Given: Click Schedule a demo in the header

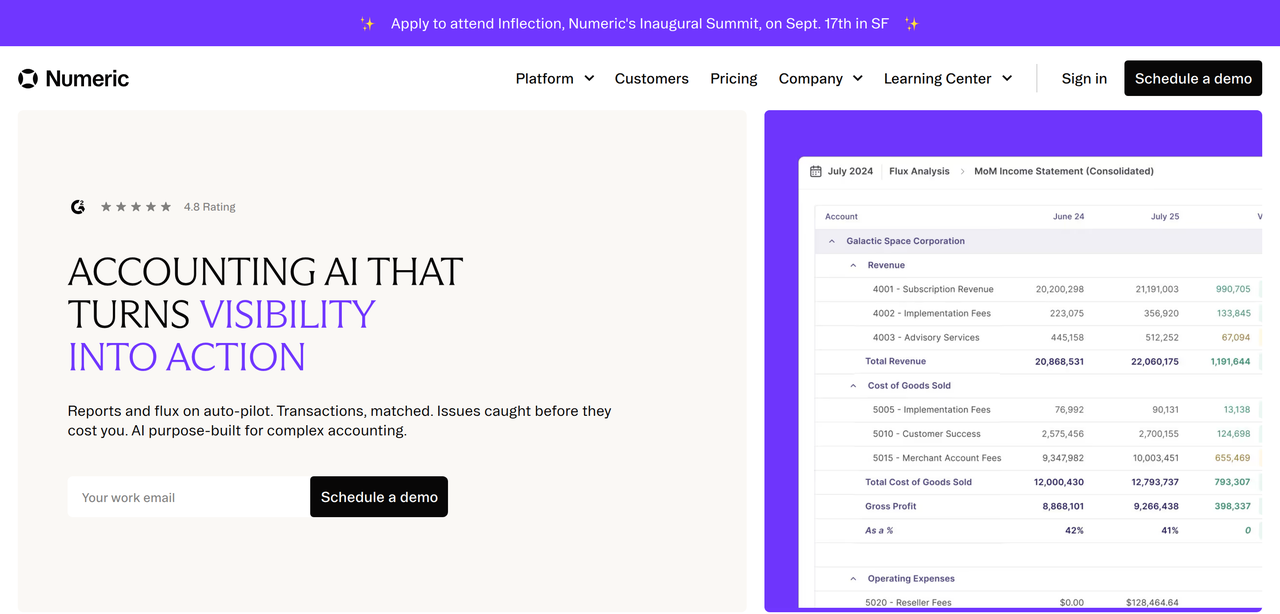Looking at the screenshot, I should 1193,78.
